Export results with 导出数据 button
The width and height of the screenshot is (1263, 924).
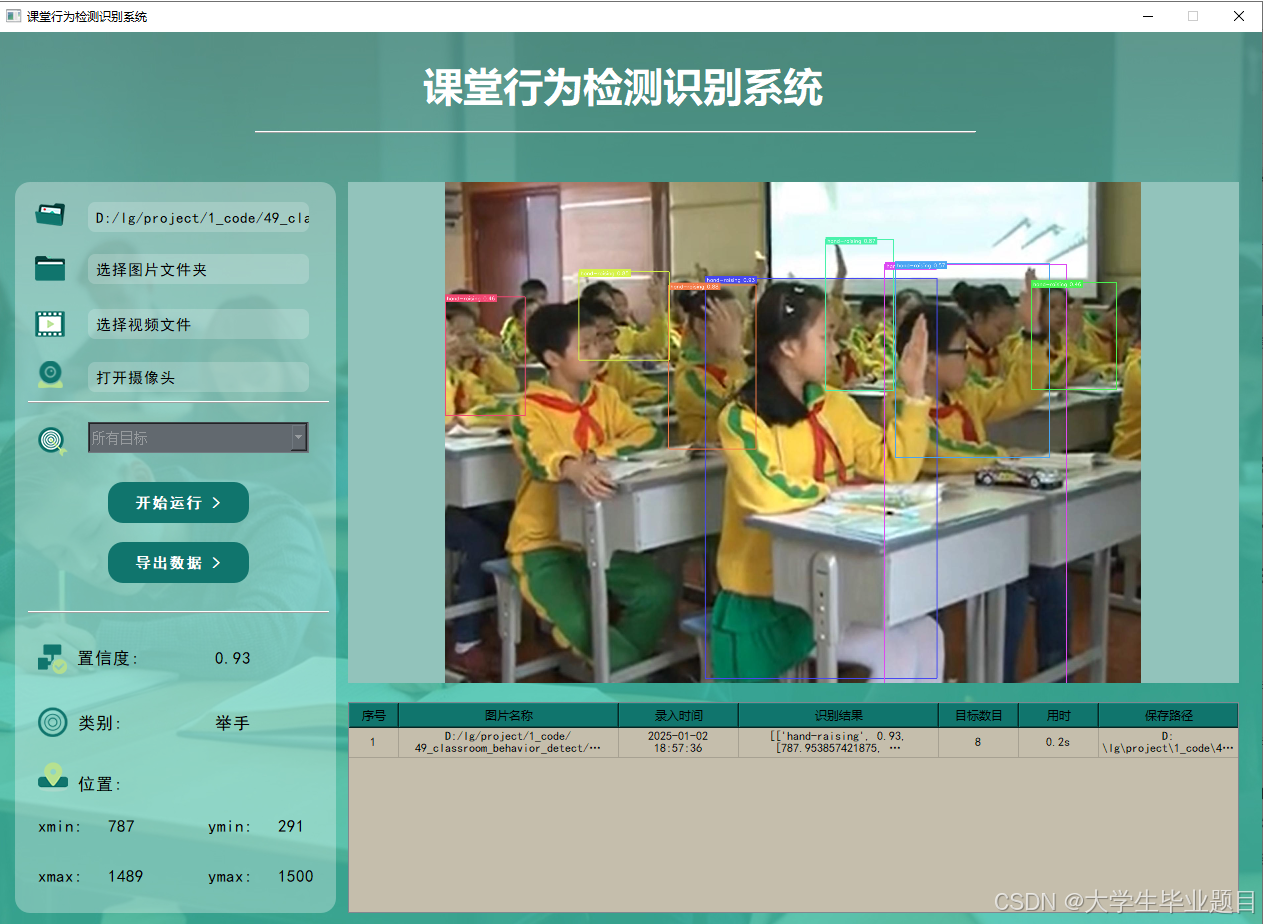pyautogui.click(x=178, y=562)
